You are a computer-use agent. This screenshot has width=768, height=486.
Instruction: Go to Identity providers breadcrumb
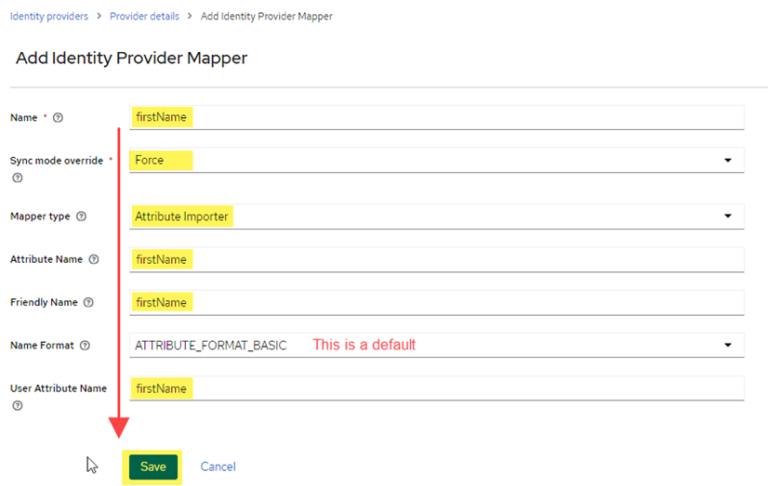click(x=49, y=17)
